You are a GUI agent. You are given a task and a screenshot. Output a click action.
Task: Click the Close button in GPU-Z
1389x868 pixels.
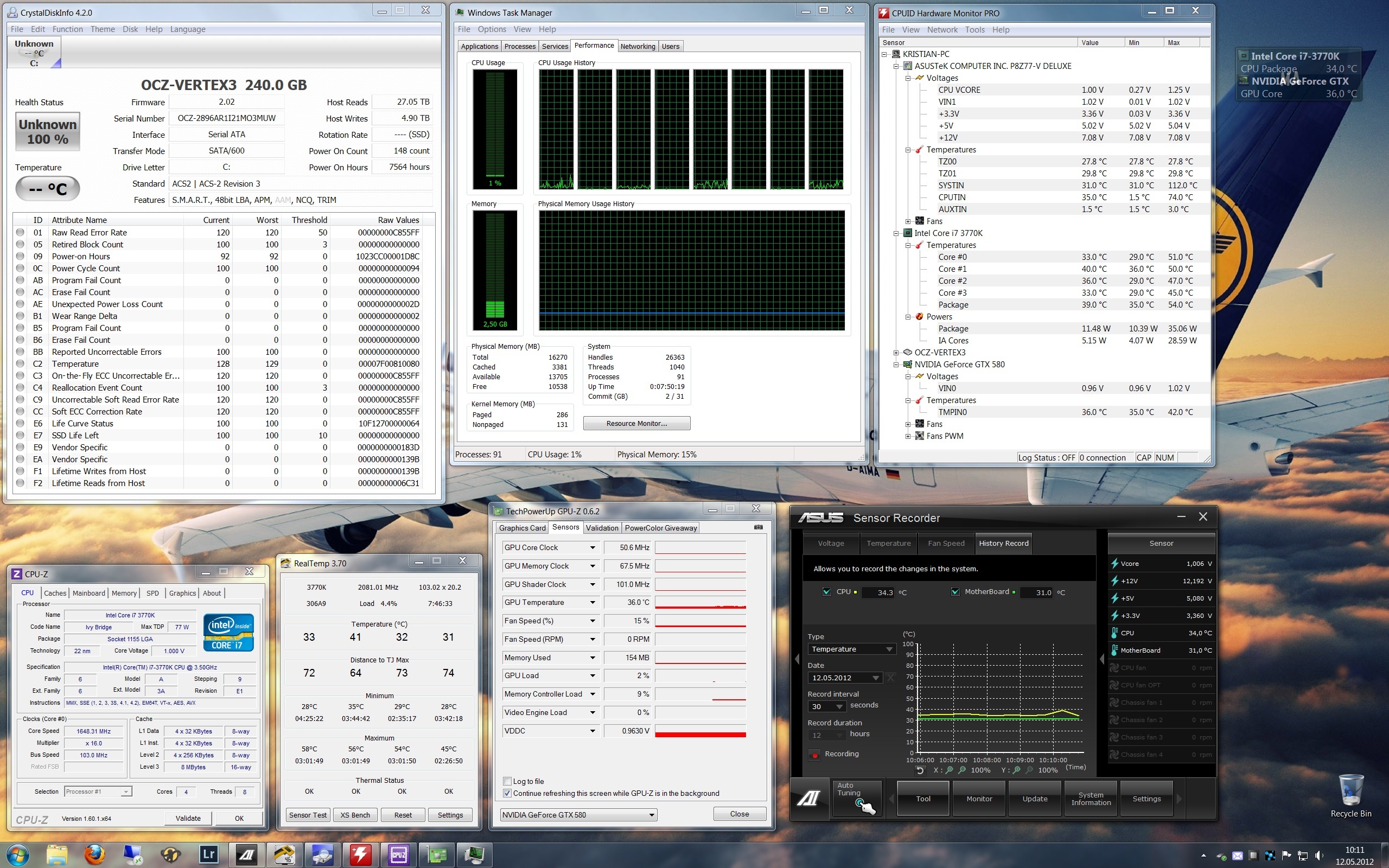[x=740, y=814]
